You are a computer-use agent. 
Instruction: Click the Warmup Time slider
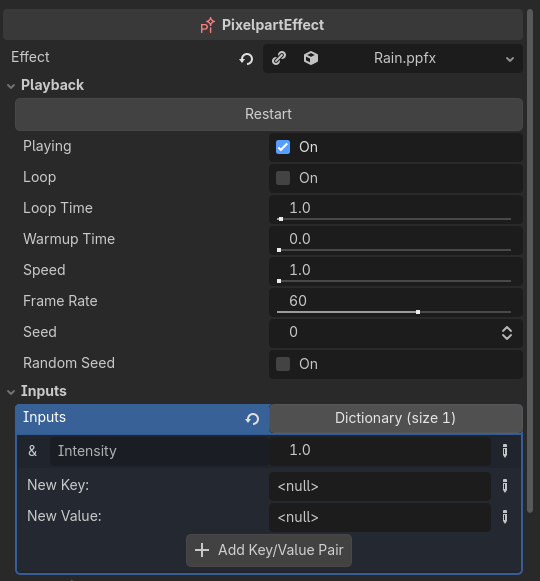(x=394, y=250)
